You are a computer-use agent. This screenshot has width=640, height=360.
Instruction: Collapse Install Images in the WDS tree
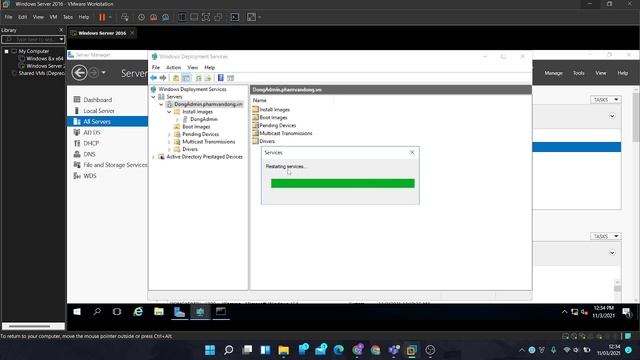click(169, 112)
